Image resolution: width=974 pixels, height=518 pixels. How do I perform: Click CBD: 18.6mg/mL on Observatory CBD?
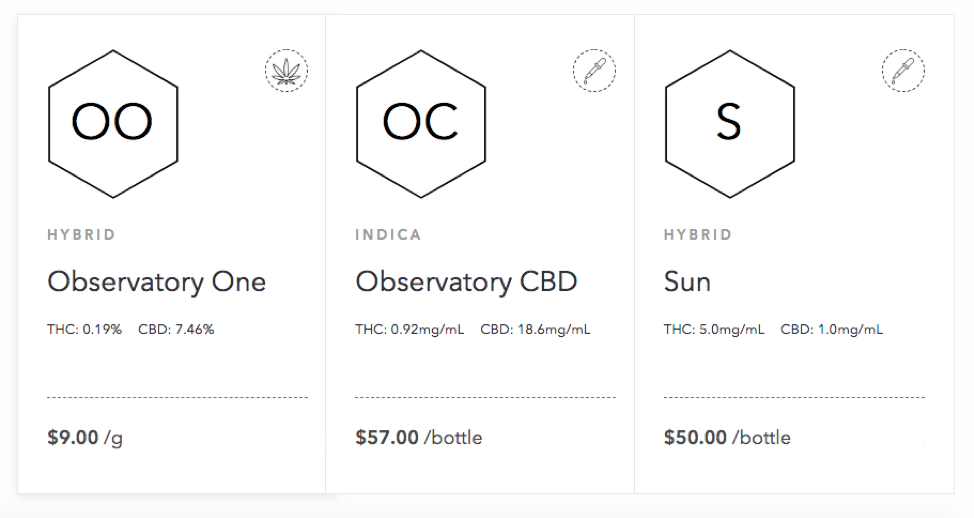[x=535, y=329]
